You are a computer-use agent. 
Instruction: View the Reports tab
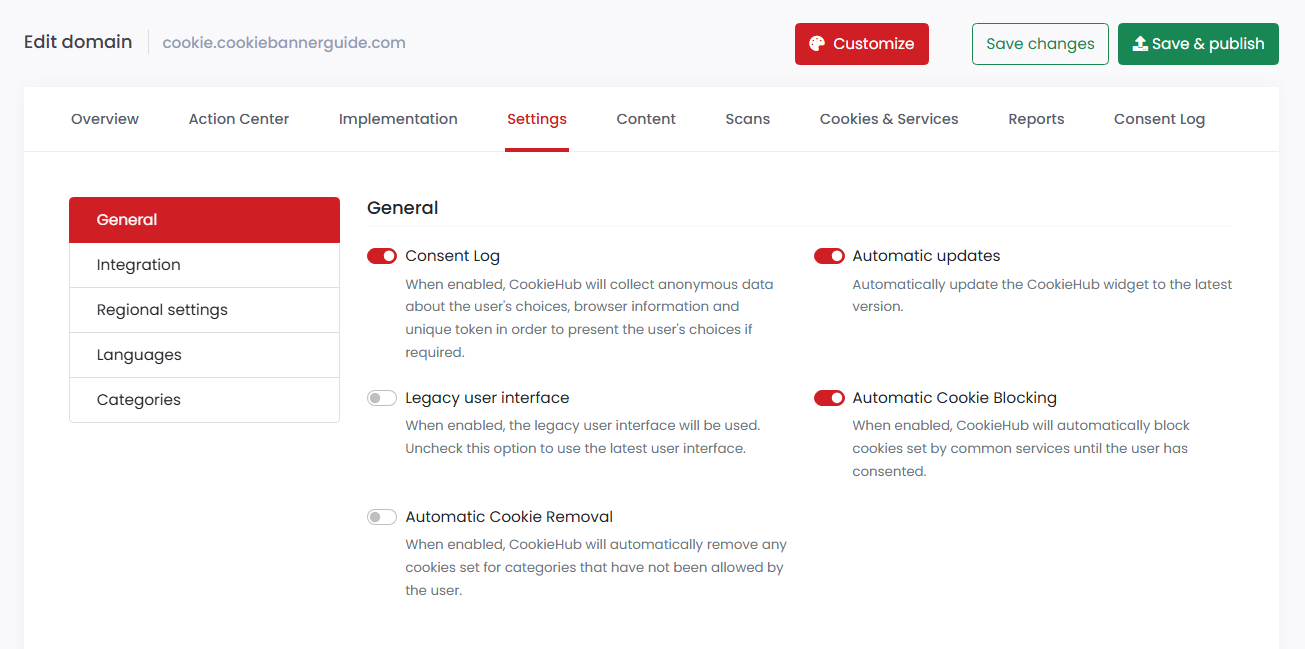click(1036, 119)
